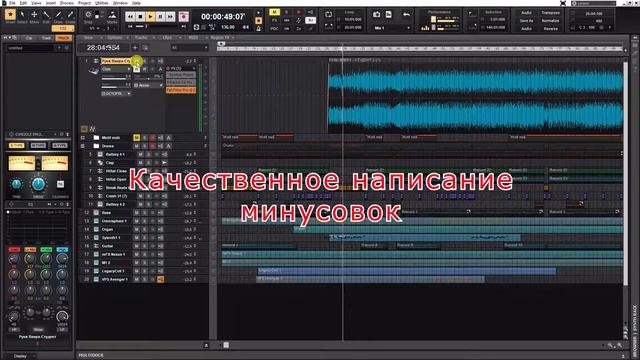The width and height of the screenshot is (640, 360).
Task: Open the File menu
Action: [x=12, y=3]
